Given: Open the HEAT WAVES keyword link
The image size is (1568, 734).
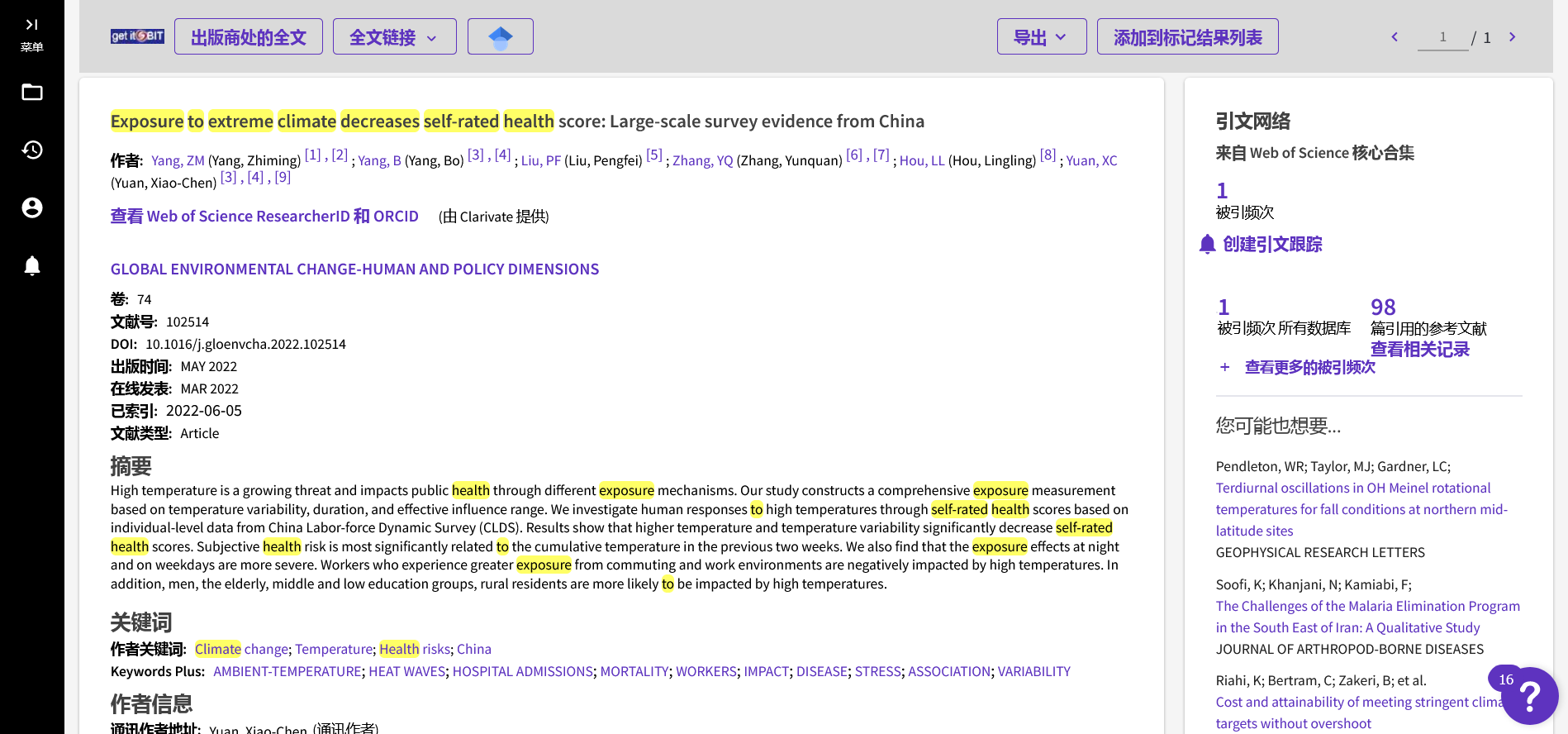Looking at the screenshot, I should pos(406,671).
